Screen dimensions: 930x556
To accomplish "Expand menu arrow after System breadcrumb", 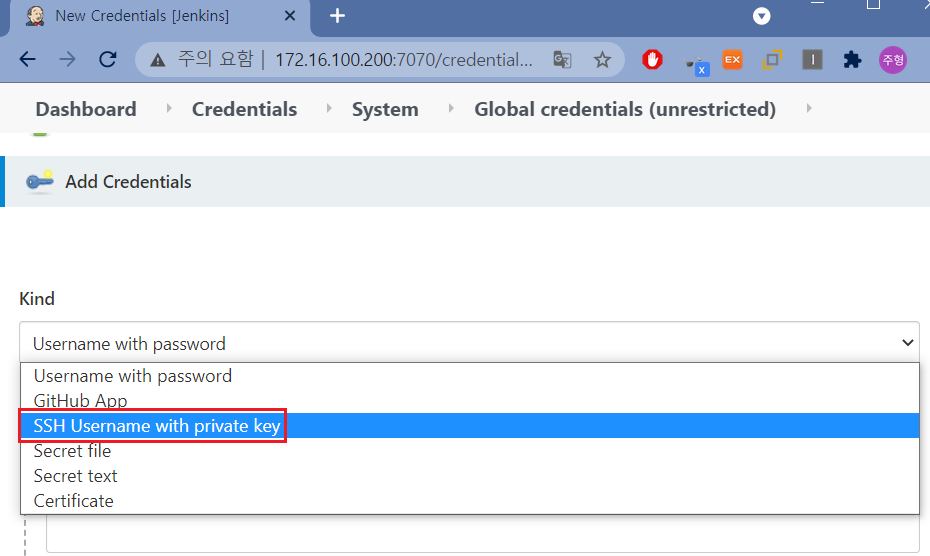I will (451, 109).
